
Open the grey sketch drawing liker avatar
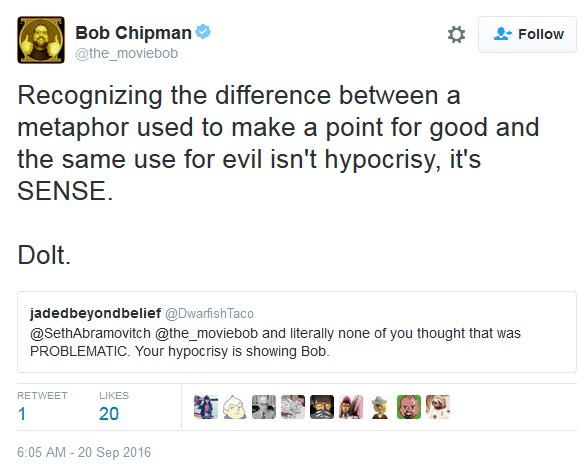click(x=293, y=407)
